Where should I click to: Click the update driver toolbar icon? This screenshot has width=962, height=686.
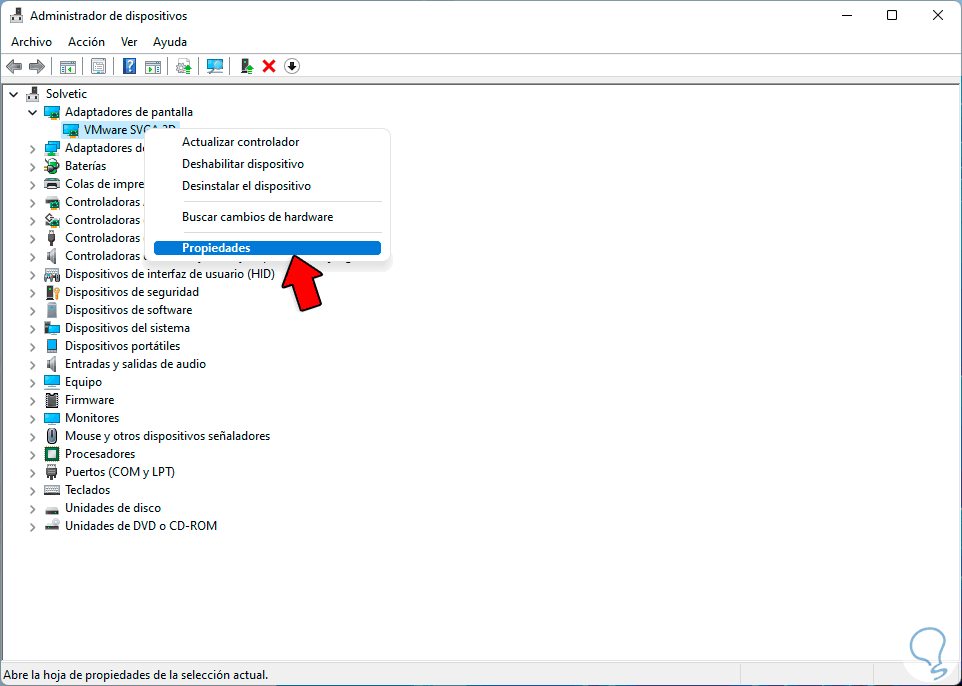(x=183, y=66)
